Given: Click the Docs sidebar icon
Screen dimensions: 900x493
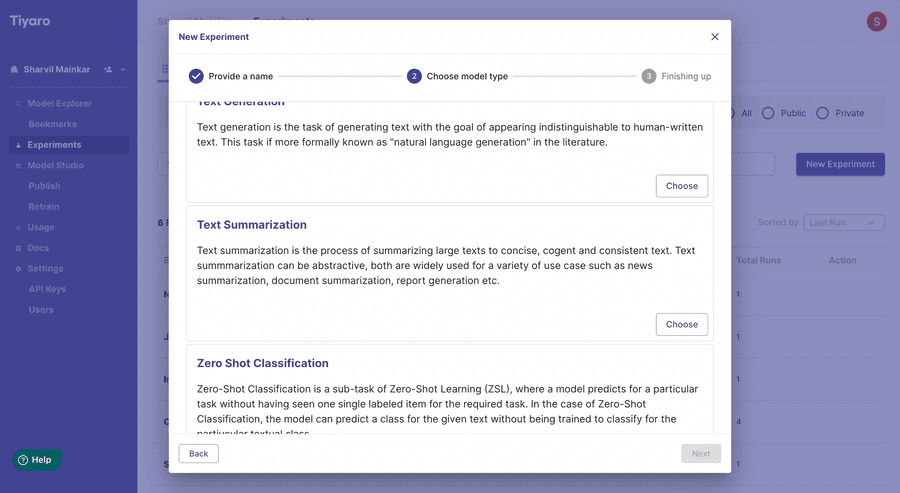Looking at the screenshot, I should [18, 248].
